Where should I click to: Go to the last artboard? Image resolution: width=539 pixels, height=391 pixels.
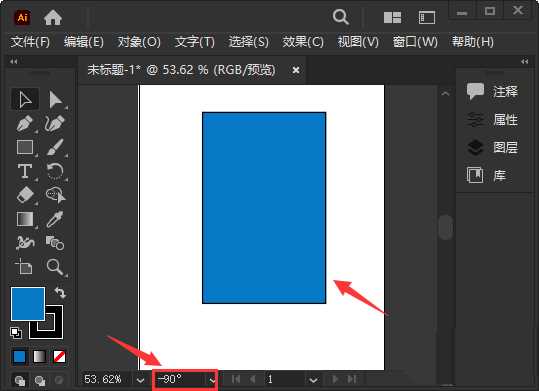point(351,379)
